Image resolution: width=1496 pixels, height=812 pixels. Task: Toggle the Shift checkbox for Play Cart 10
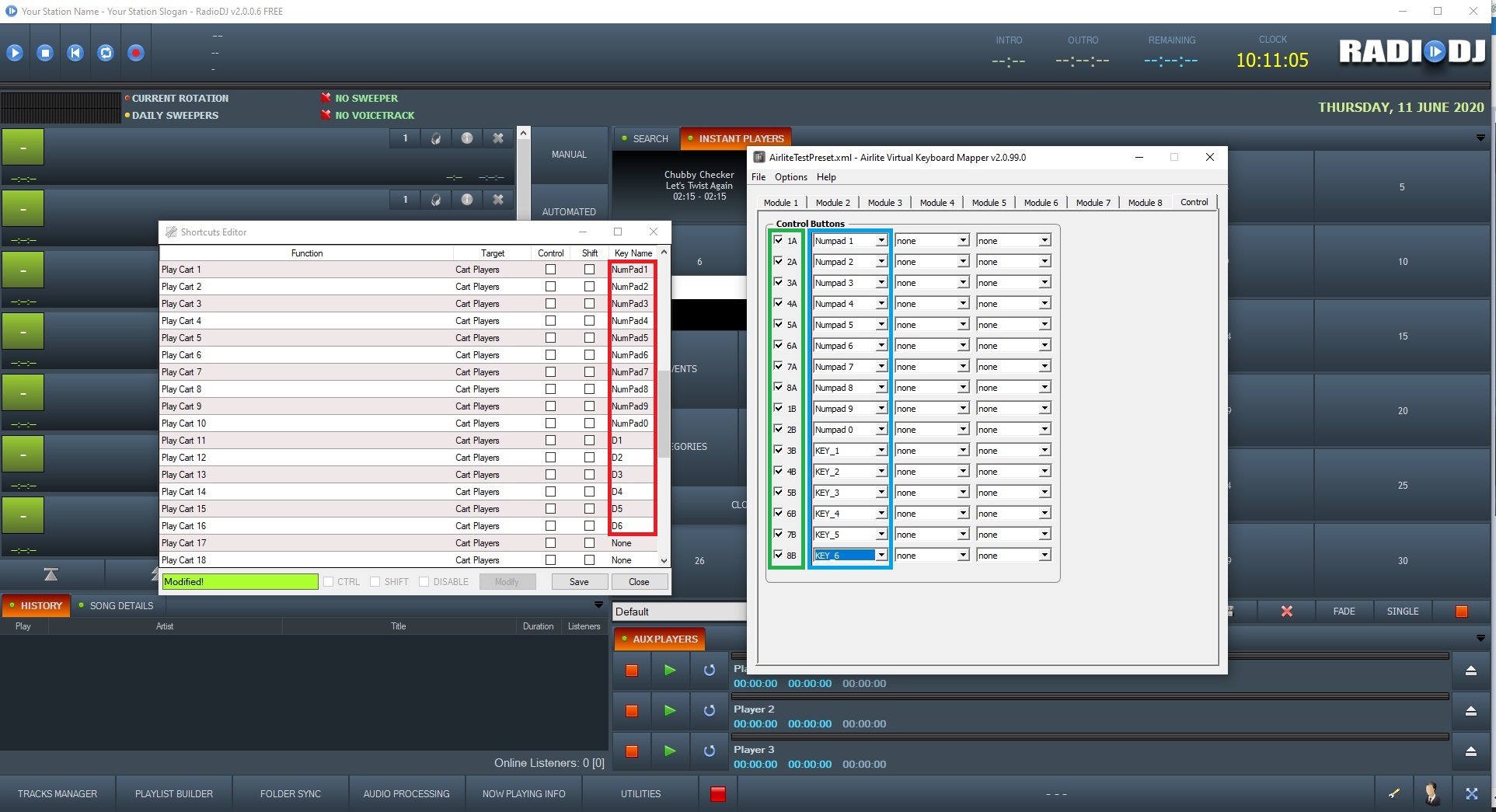pyautogui.click(x=589, y=423)
